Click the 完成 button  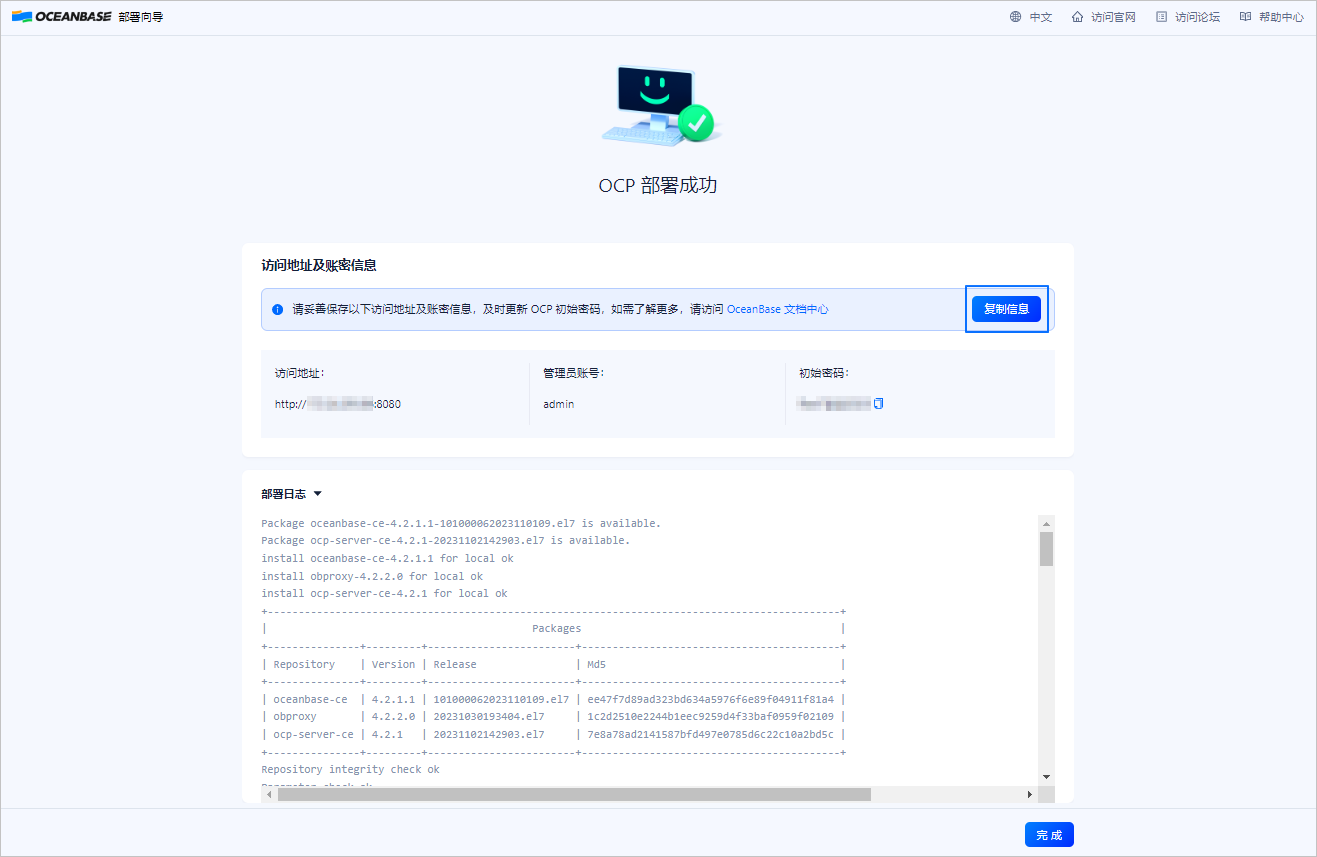(1049, 835)
